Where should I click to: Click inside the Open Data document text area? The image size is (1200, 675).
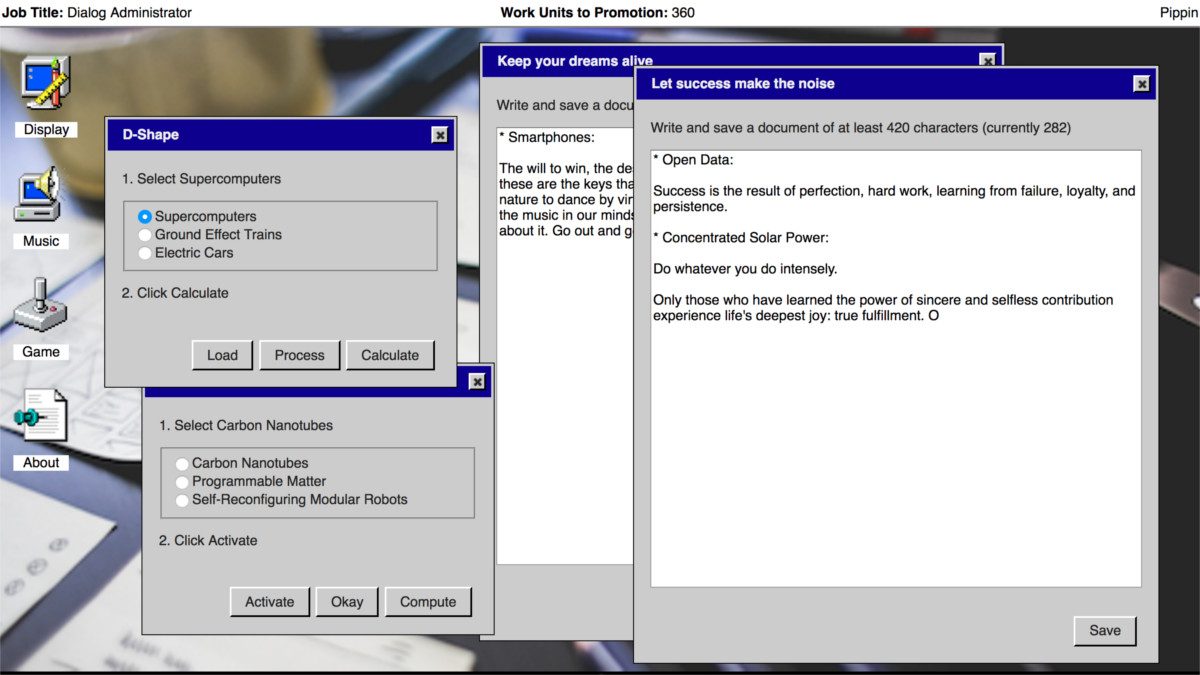[896, 368]
